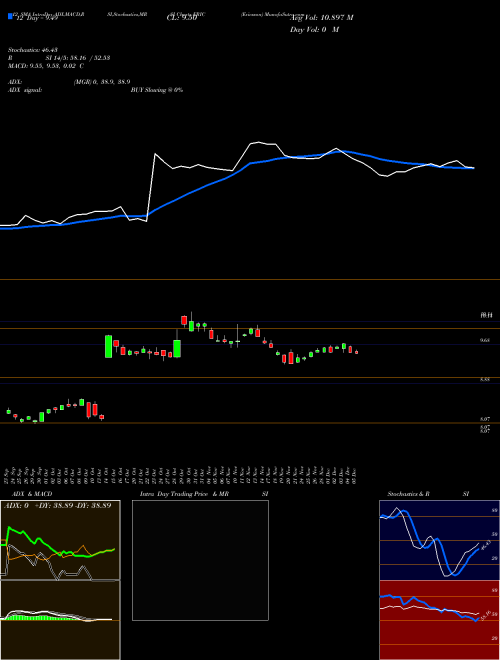Click the blue 12 Day SMA legend square
Screen dimensions: 500x660
11,16
